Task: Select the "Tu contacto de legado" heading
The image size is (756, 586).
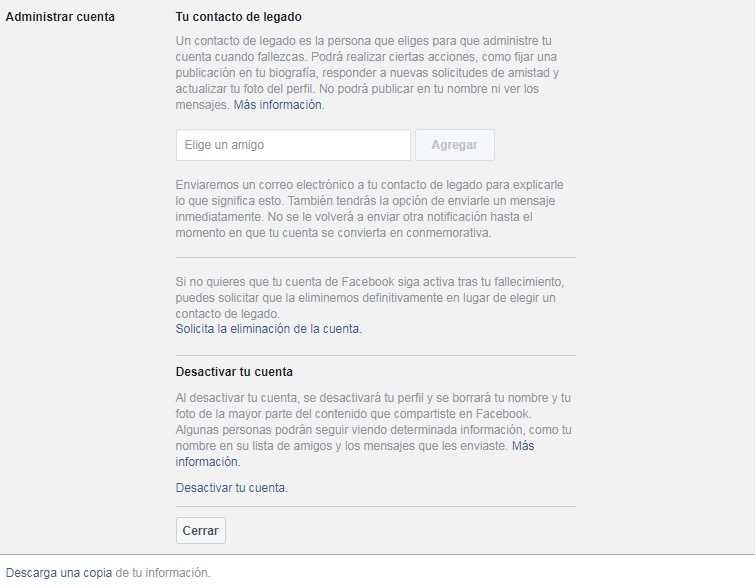Action: [x=239, y=17]
